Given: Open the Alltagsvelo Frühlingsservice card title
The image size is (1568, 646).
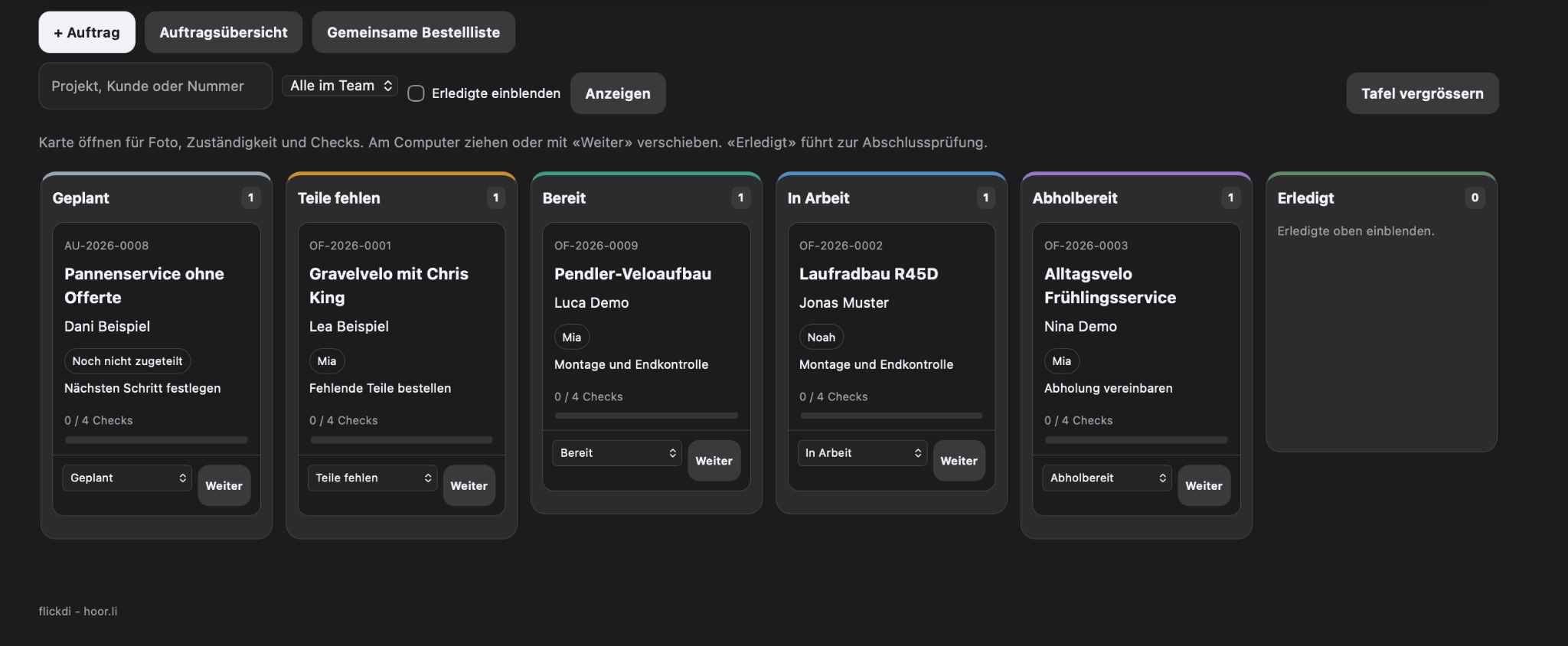Looking at the screenshot, I should coord(1110,285).
